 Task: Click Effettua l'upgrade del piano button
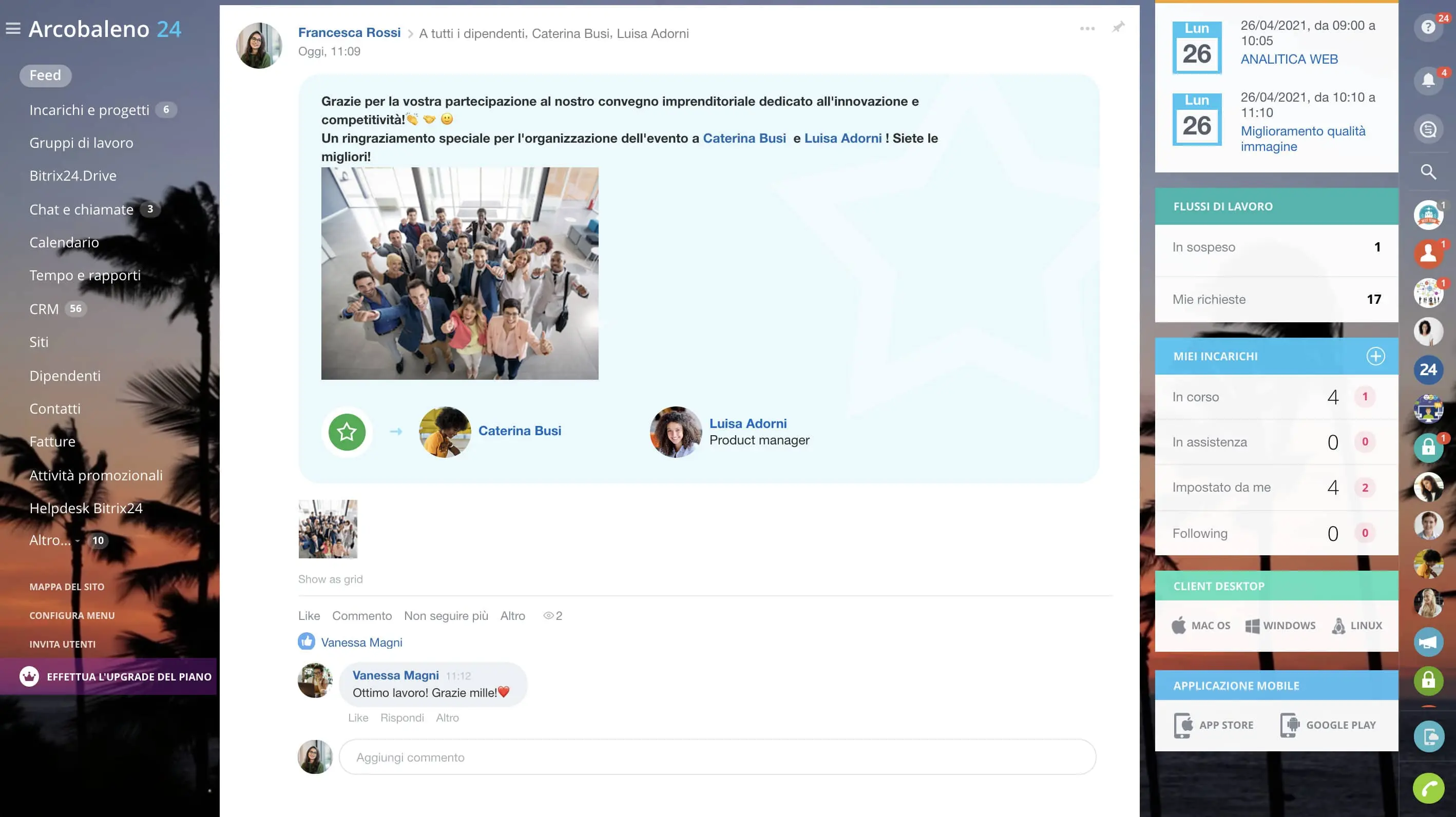pos(108,676)
